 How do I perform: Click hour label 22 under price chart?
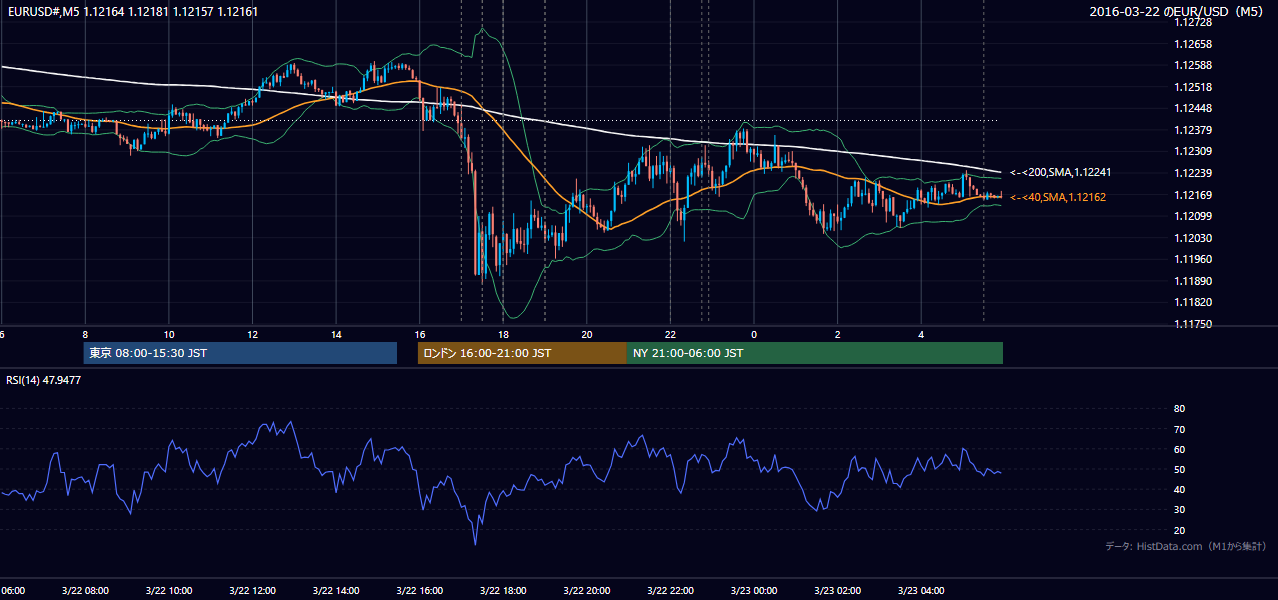coord(670,335)
